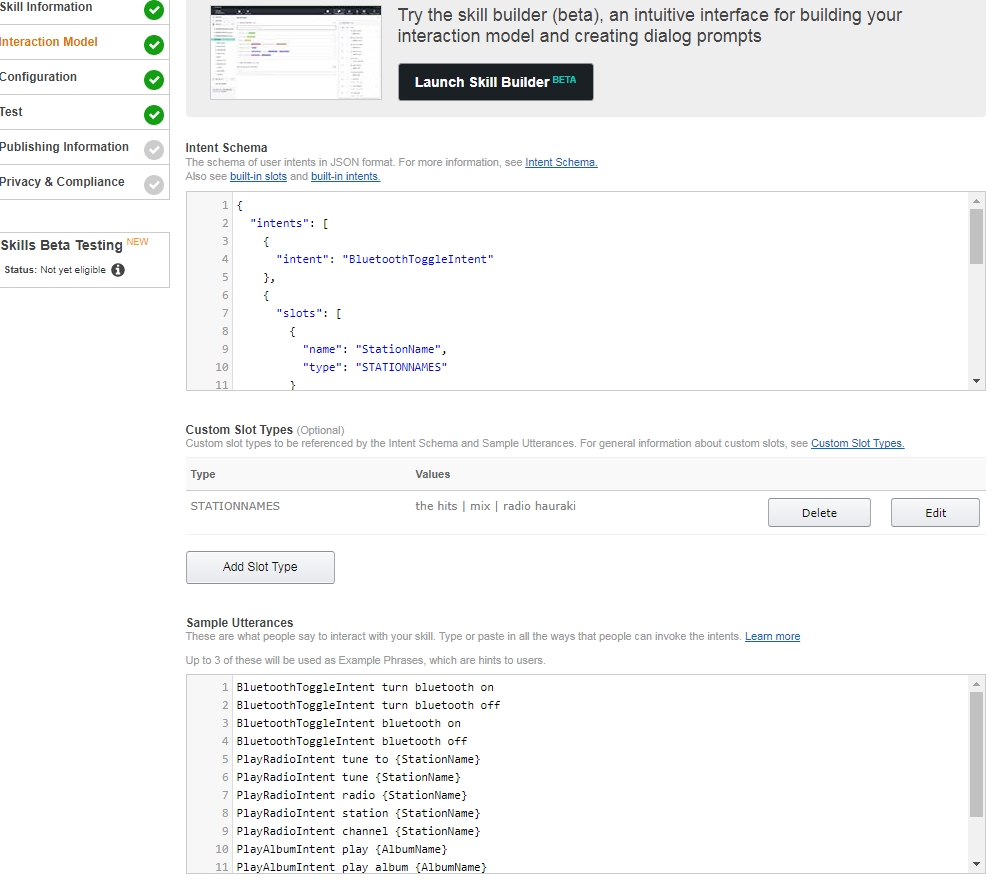
Task: Open the Configuration section
Action: coord(38,77)
